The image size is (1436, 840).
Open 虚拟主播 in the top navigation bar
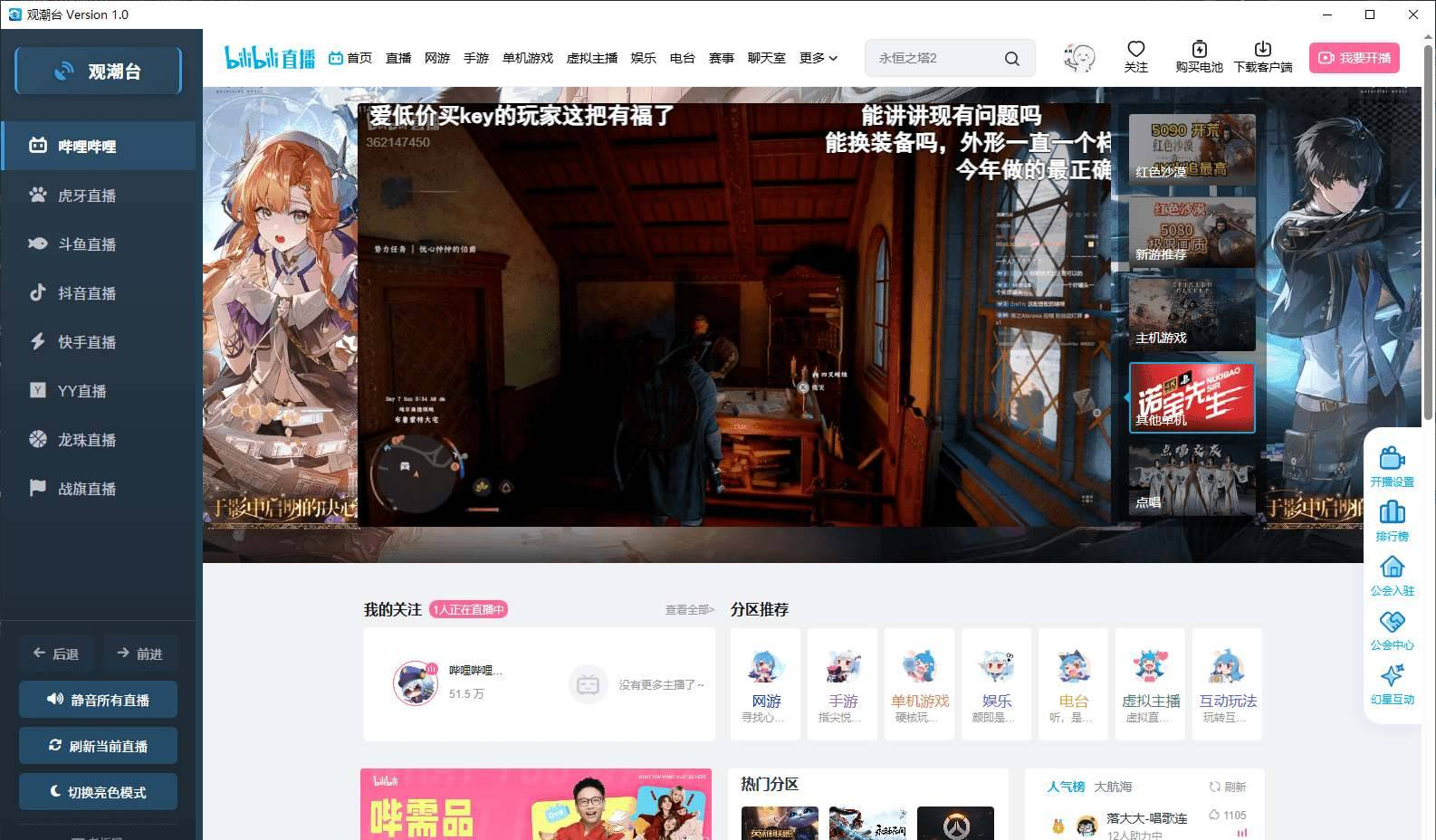(592, 58)
